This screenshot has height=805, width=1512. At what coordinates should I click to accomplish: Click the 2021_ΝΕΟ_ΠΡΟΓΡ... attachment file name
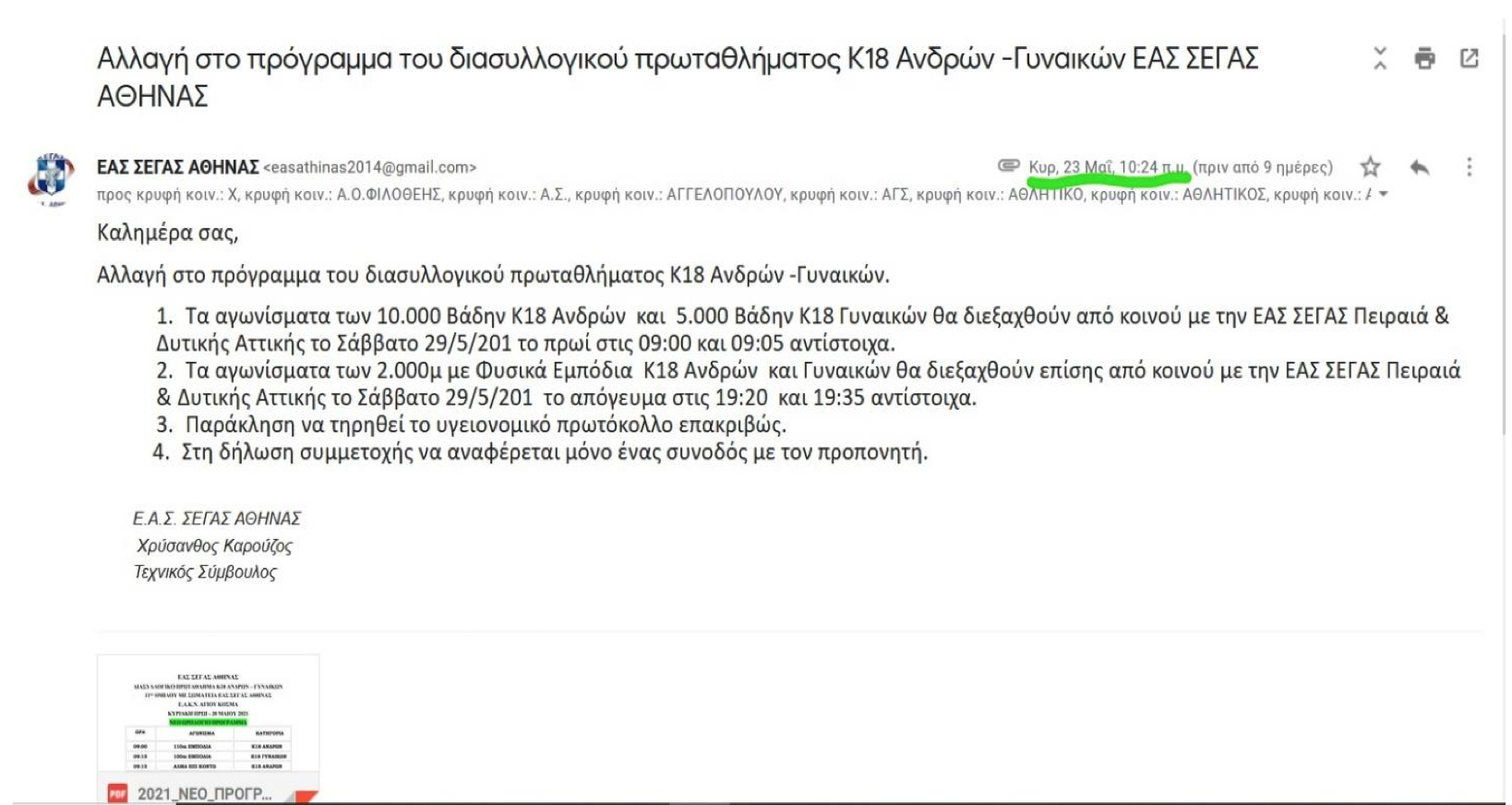pos(204,794)
